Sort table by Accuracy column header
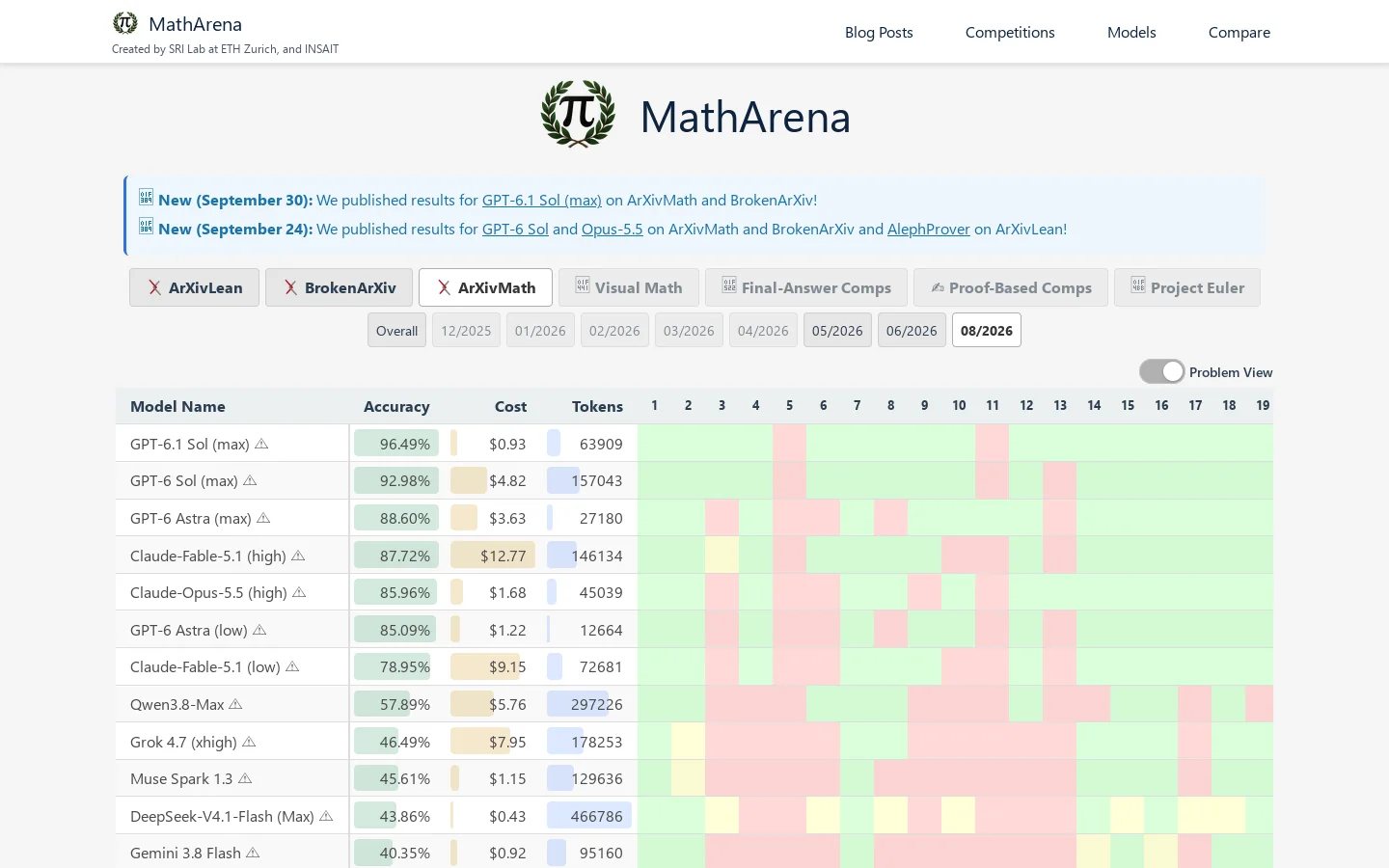Image resolution: width=1389 pixels, height=868 pixels. [396, 406]
